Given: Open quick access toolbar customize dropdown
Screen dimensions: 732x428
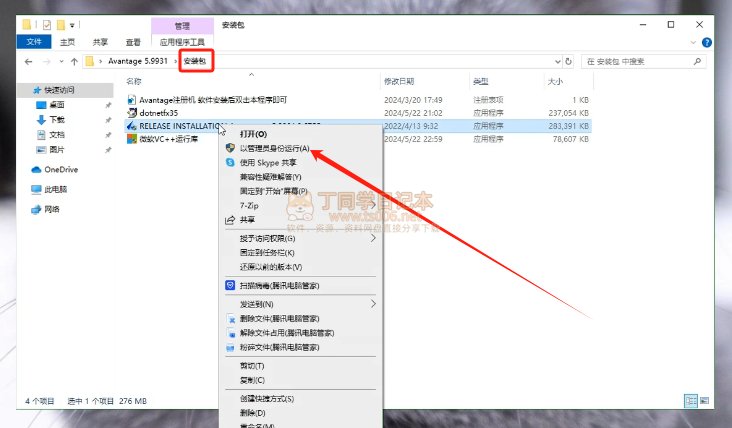Looking at the screenshot, I should pos(72,25).
